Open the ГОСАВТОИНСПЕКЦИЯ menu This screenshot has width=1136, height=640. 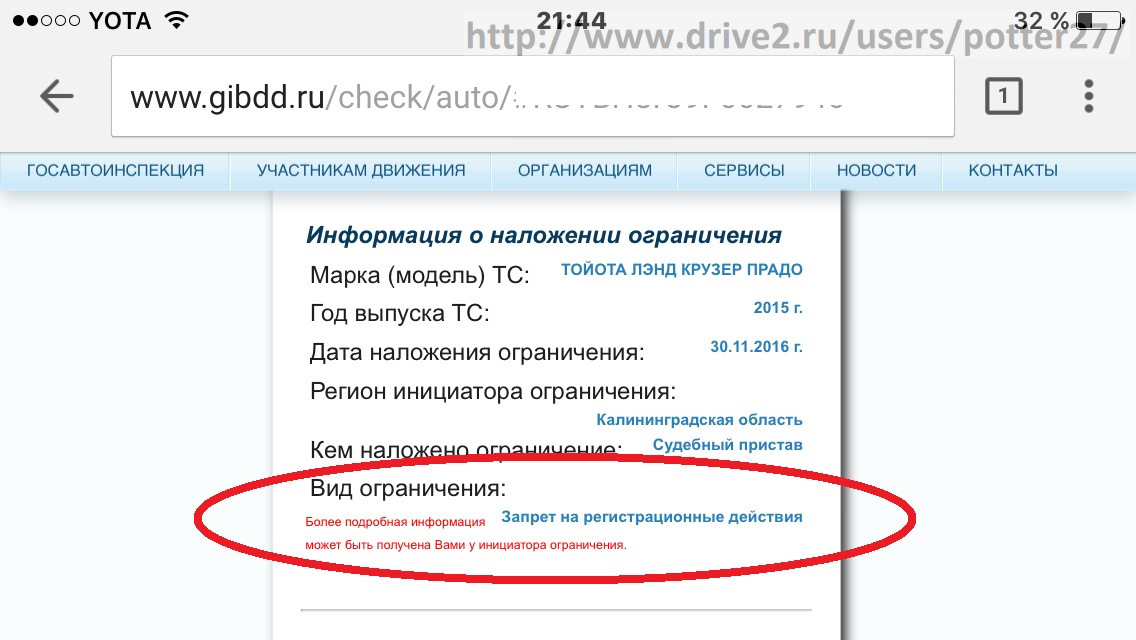point(115,171)
